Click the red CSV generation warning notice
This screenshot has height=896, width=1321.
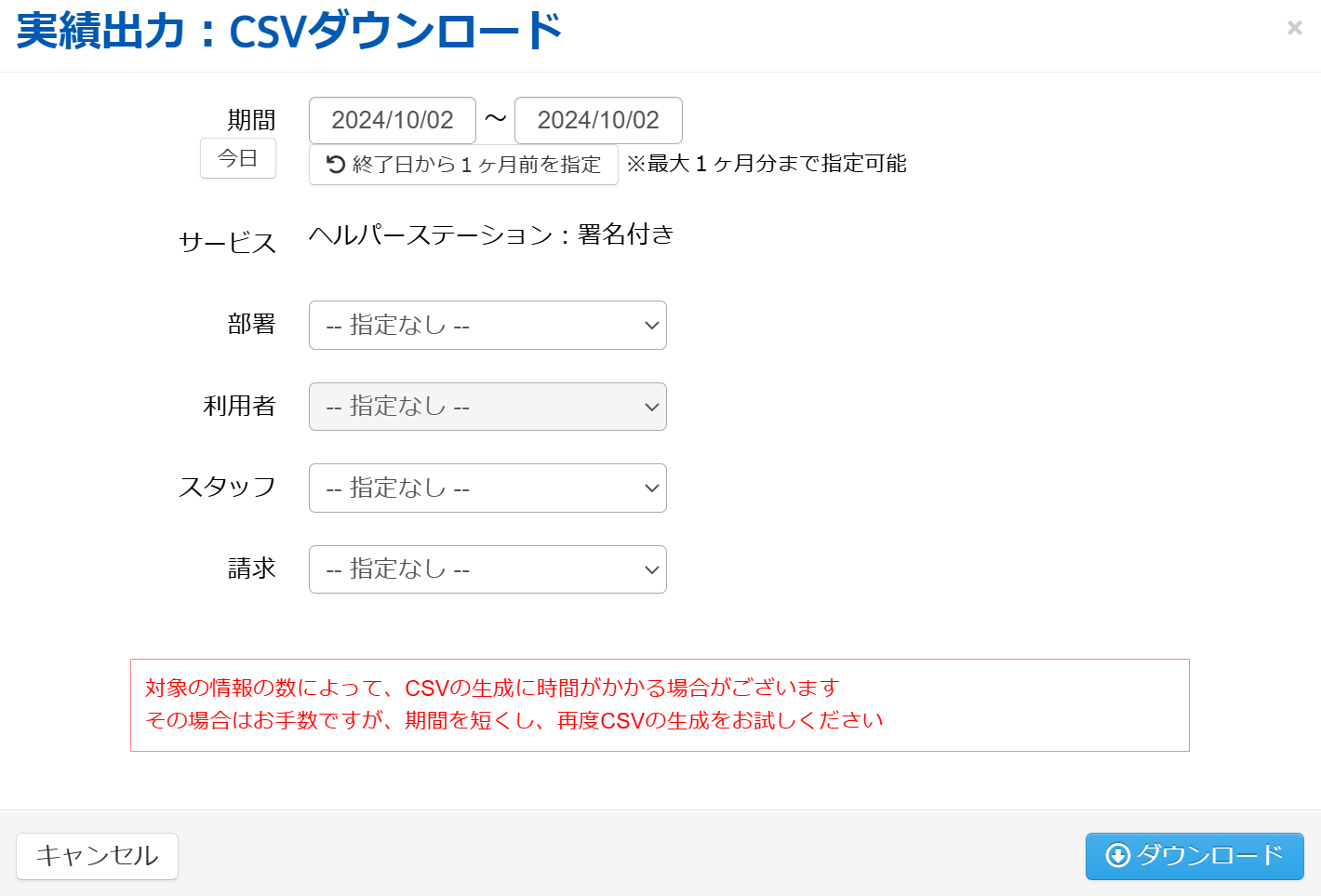pyautogui.click(x=660, y=704)
